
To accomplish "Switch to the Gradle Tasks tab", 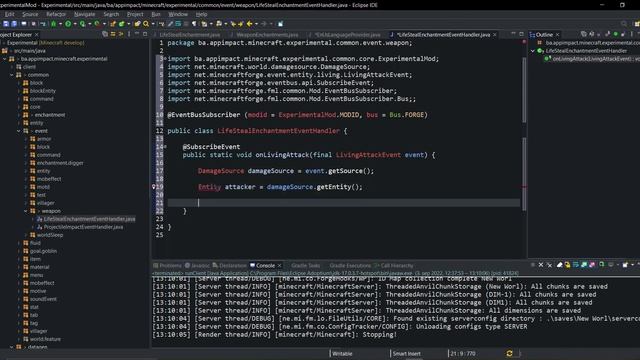I will tap(306, 265).
